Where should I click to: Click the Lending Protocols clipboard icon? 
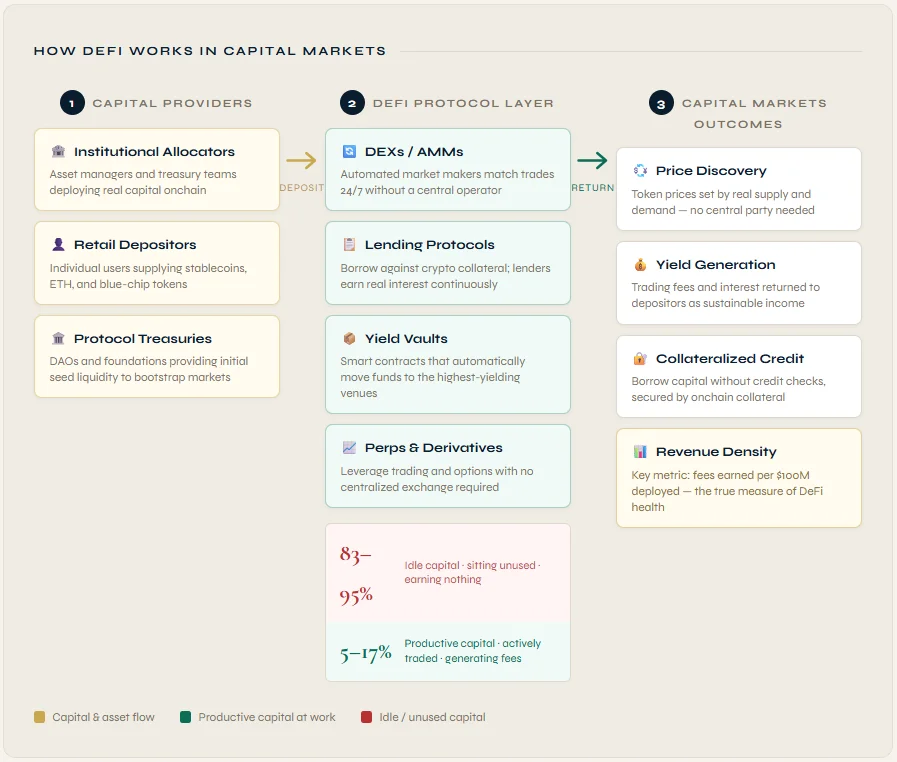click(x=349, y=245)
